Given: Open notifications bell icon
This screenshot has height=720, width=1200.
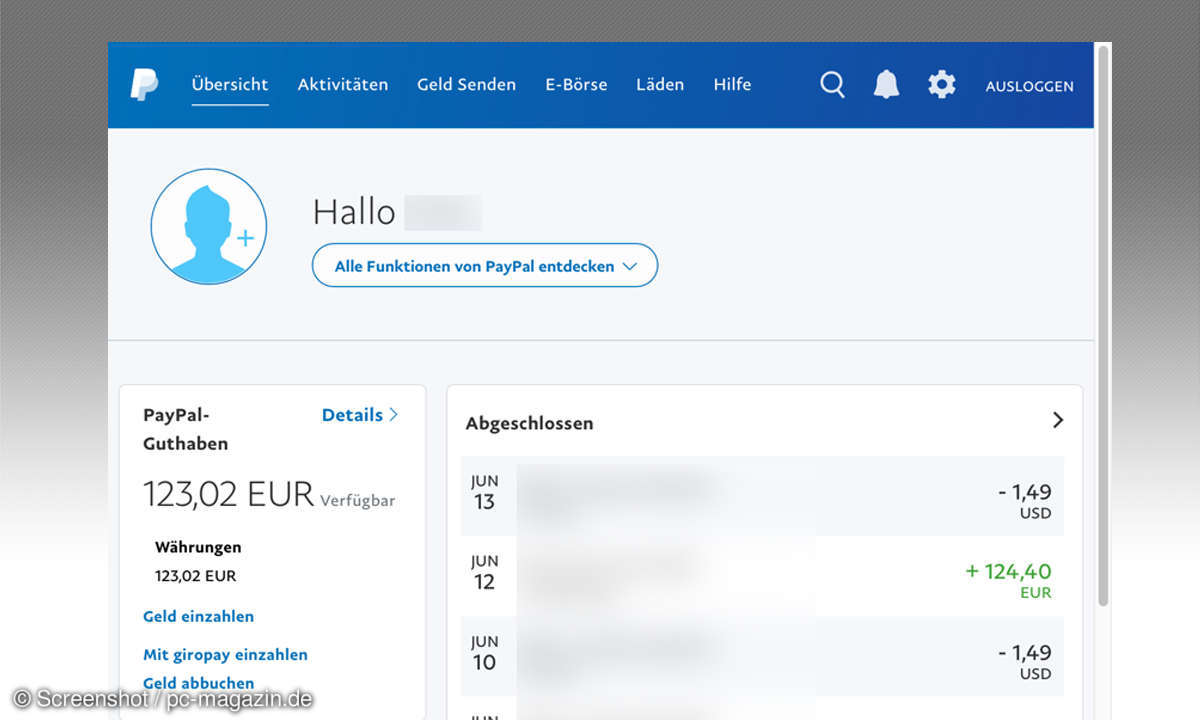Looking at the screenshot, I should (886, 85).
